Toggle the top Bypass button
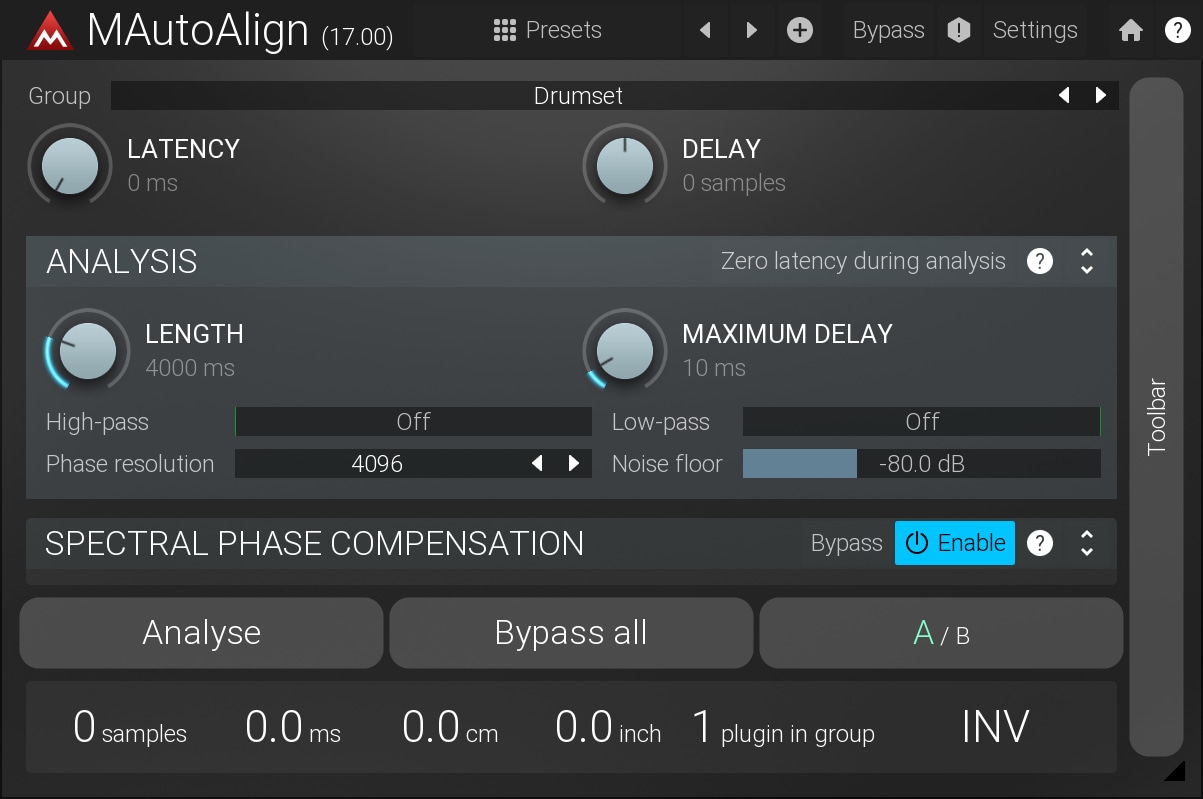 (x=888, y=31)
